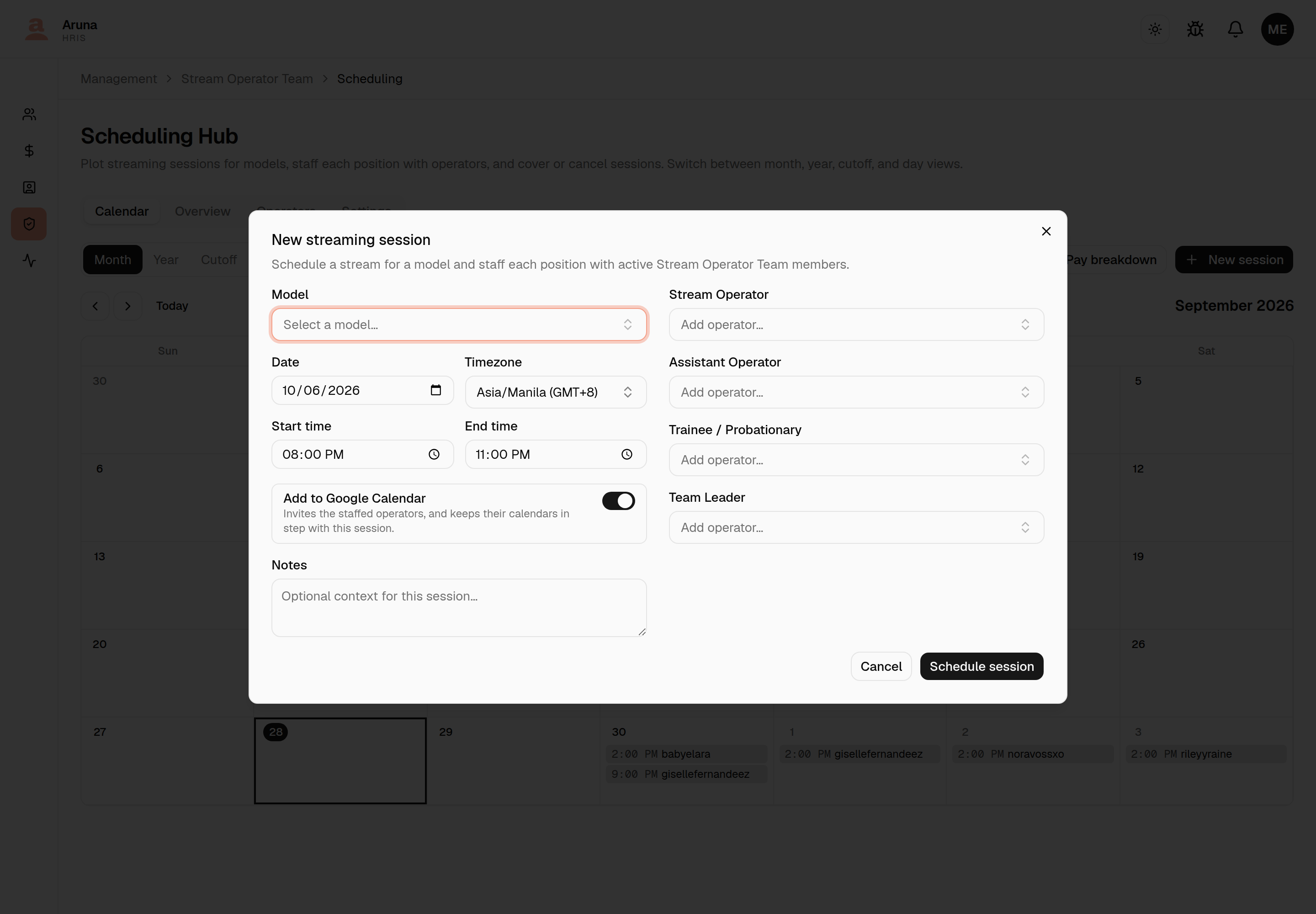Click the Start time 08:00 PM field

tap(362, 454)
